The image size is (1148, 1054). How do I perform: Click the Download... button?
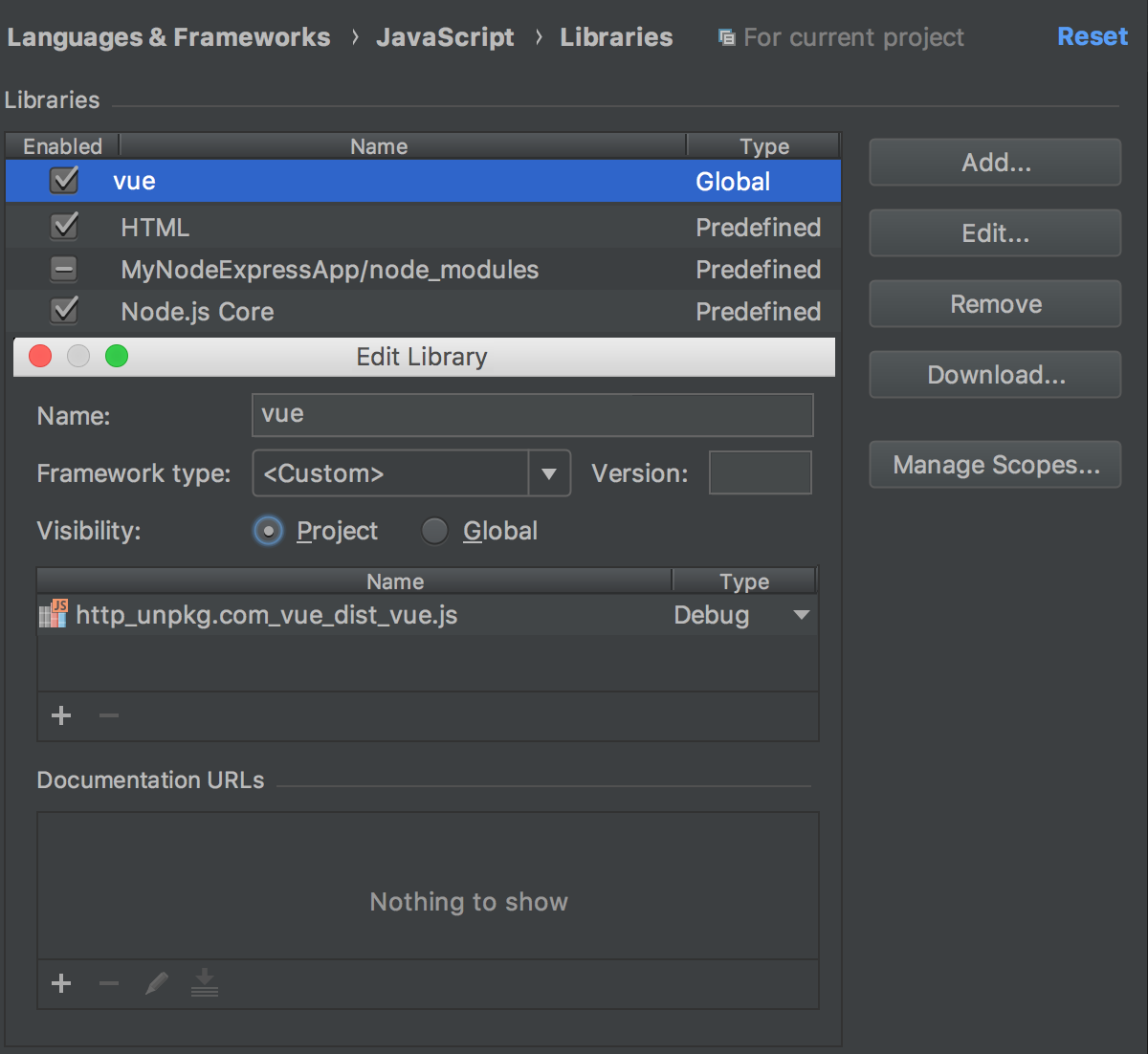(x=994, y=374)
